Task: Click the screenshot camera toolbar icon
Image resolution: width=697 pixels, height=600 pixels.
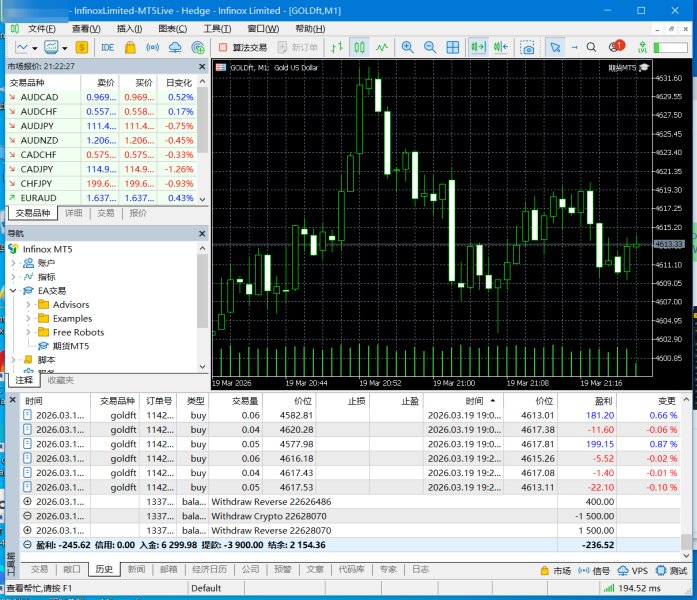Action: point(527,47)
